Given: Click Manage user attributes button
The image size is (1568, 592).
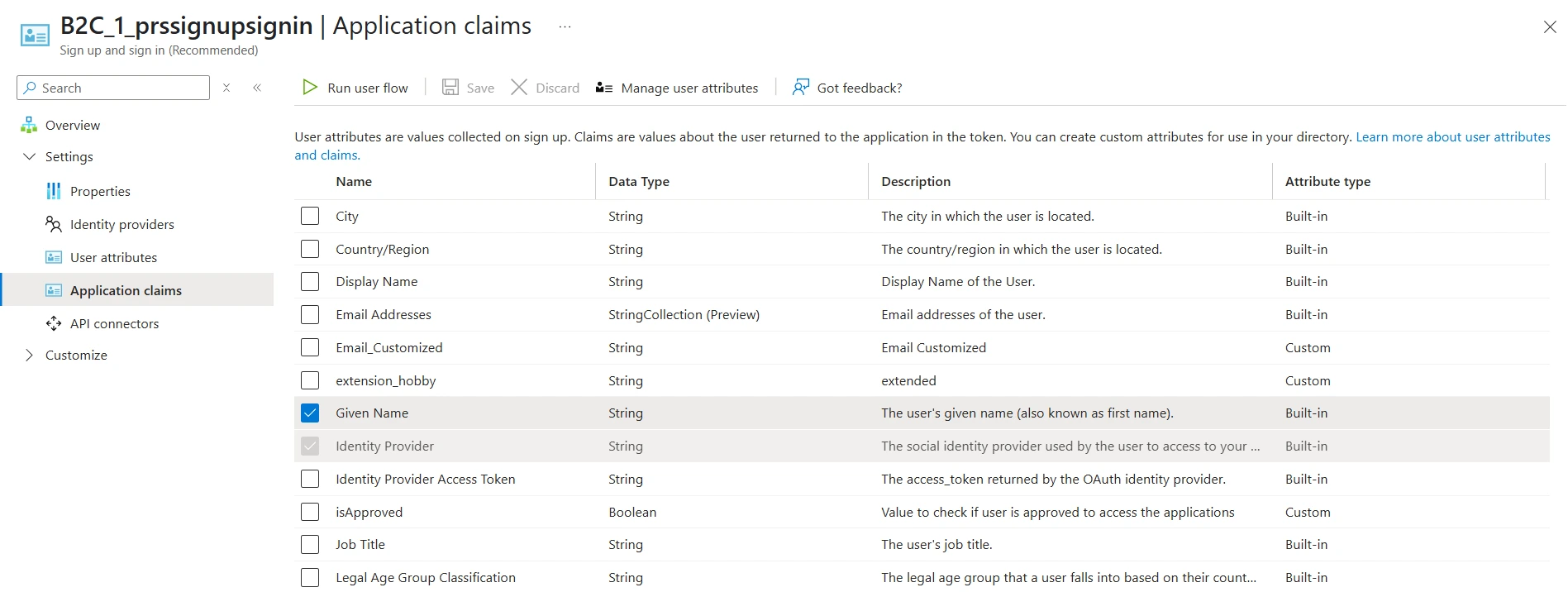Looking at the screenshot, I should pyautogui.click(x=677, y=88).
